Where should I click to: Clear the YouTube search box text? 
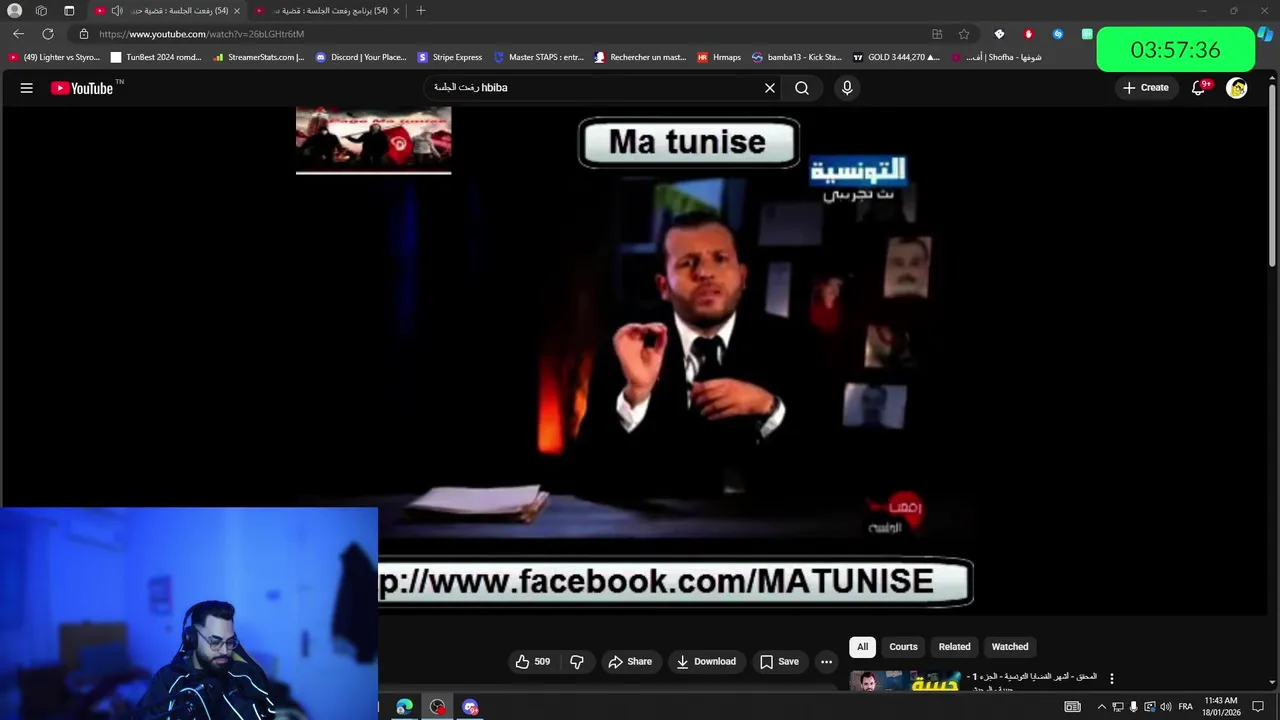coord(770,88)
